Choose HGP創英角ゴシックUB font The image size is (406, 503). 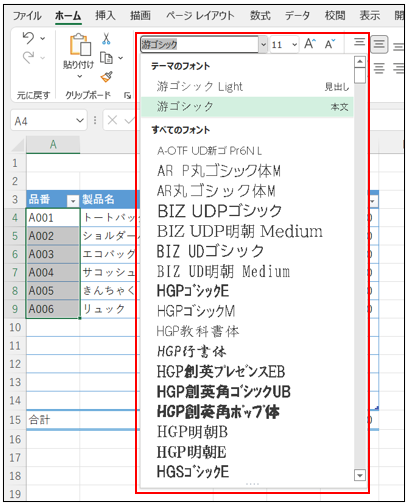247,391
